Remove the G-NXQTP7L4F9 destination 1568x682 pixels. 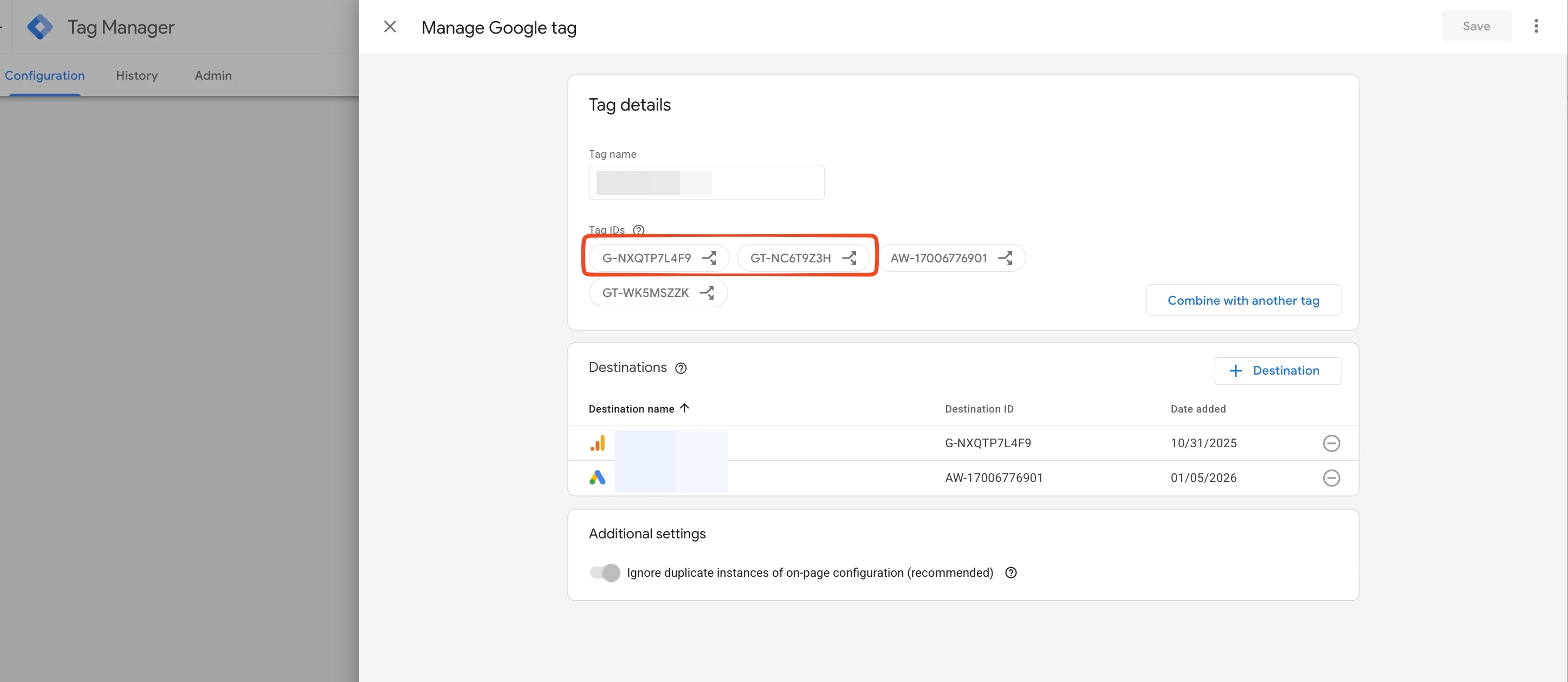pyautogui.click(x=1331, y=443)
